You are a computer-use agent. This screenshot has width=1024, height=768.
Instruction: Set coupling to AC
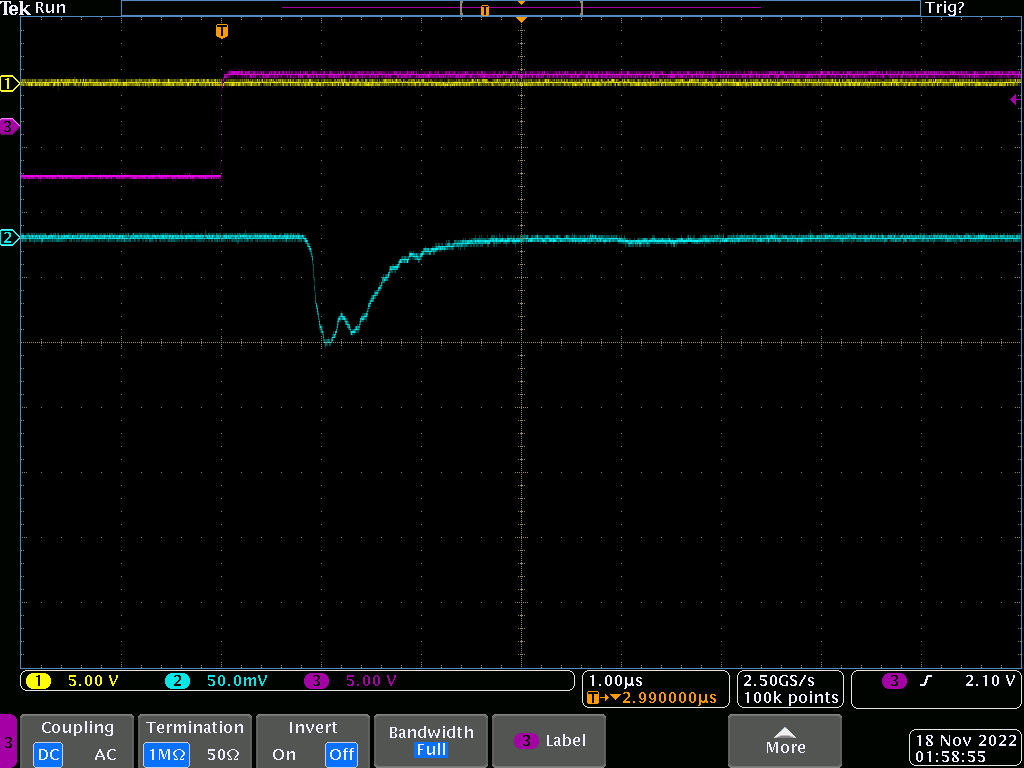[105, 754]
